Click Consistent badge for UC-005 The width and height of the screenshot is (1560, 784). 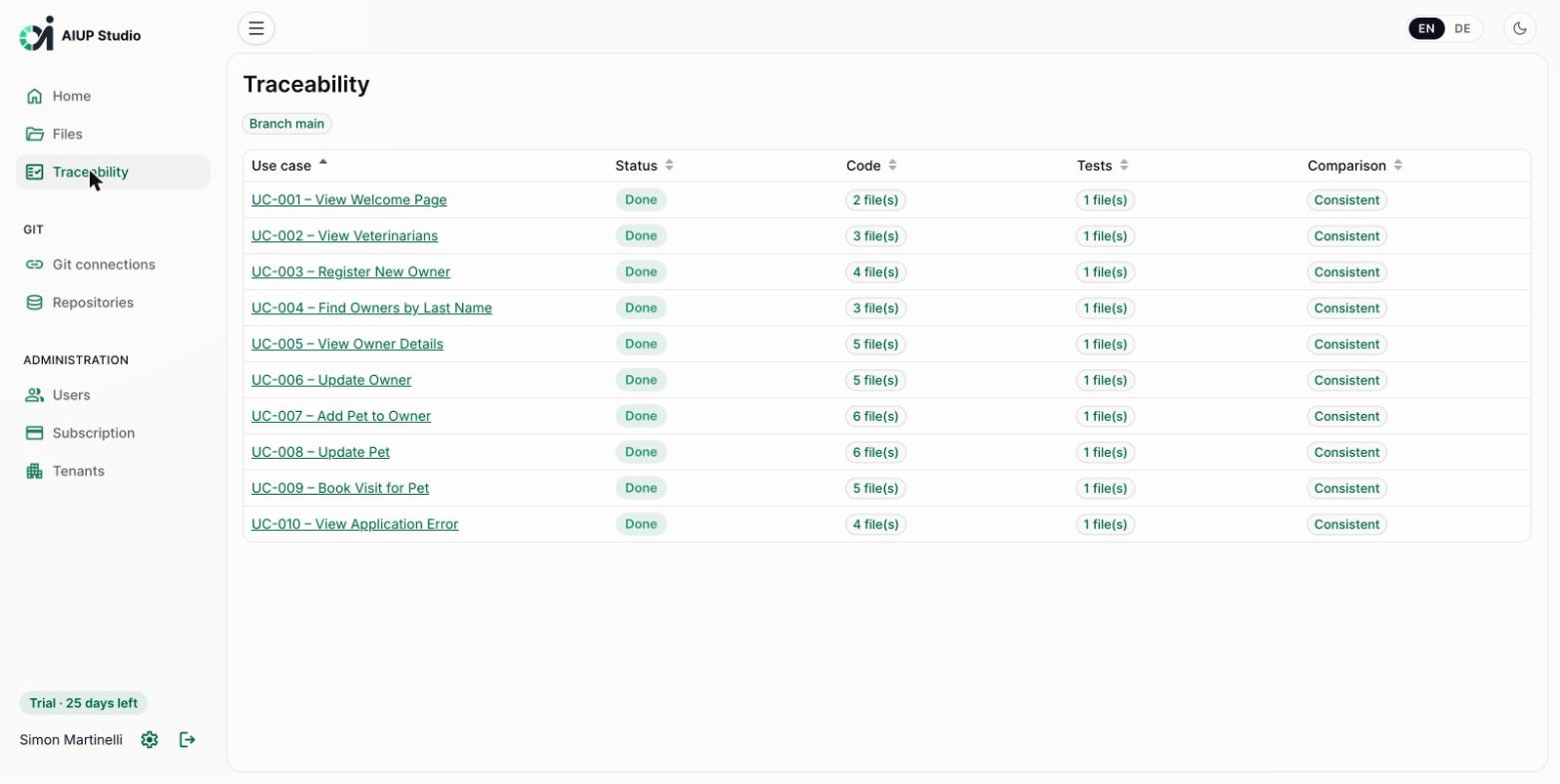1346,344
